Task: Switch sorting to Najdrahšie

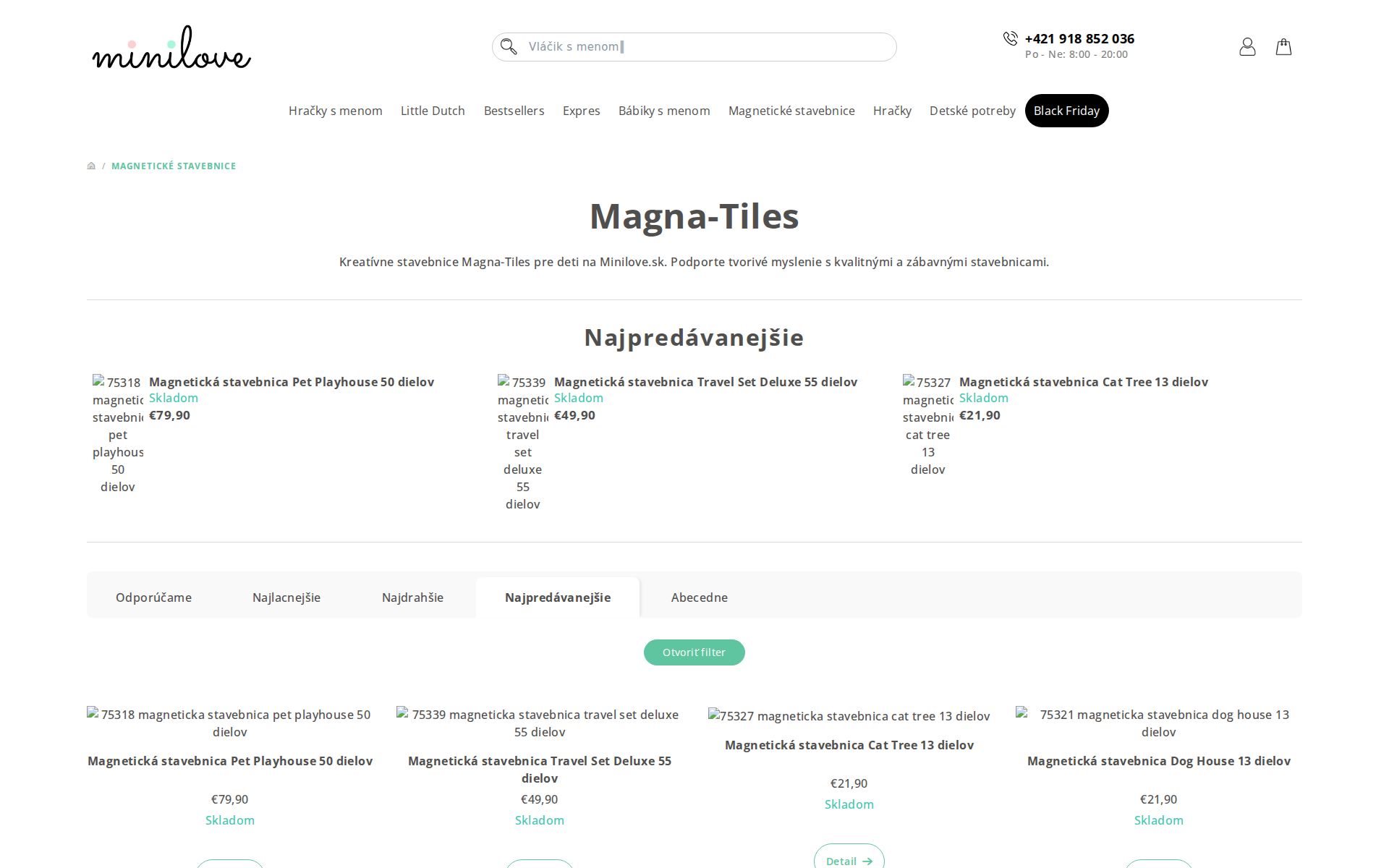Action: coord(412,597)
